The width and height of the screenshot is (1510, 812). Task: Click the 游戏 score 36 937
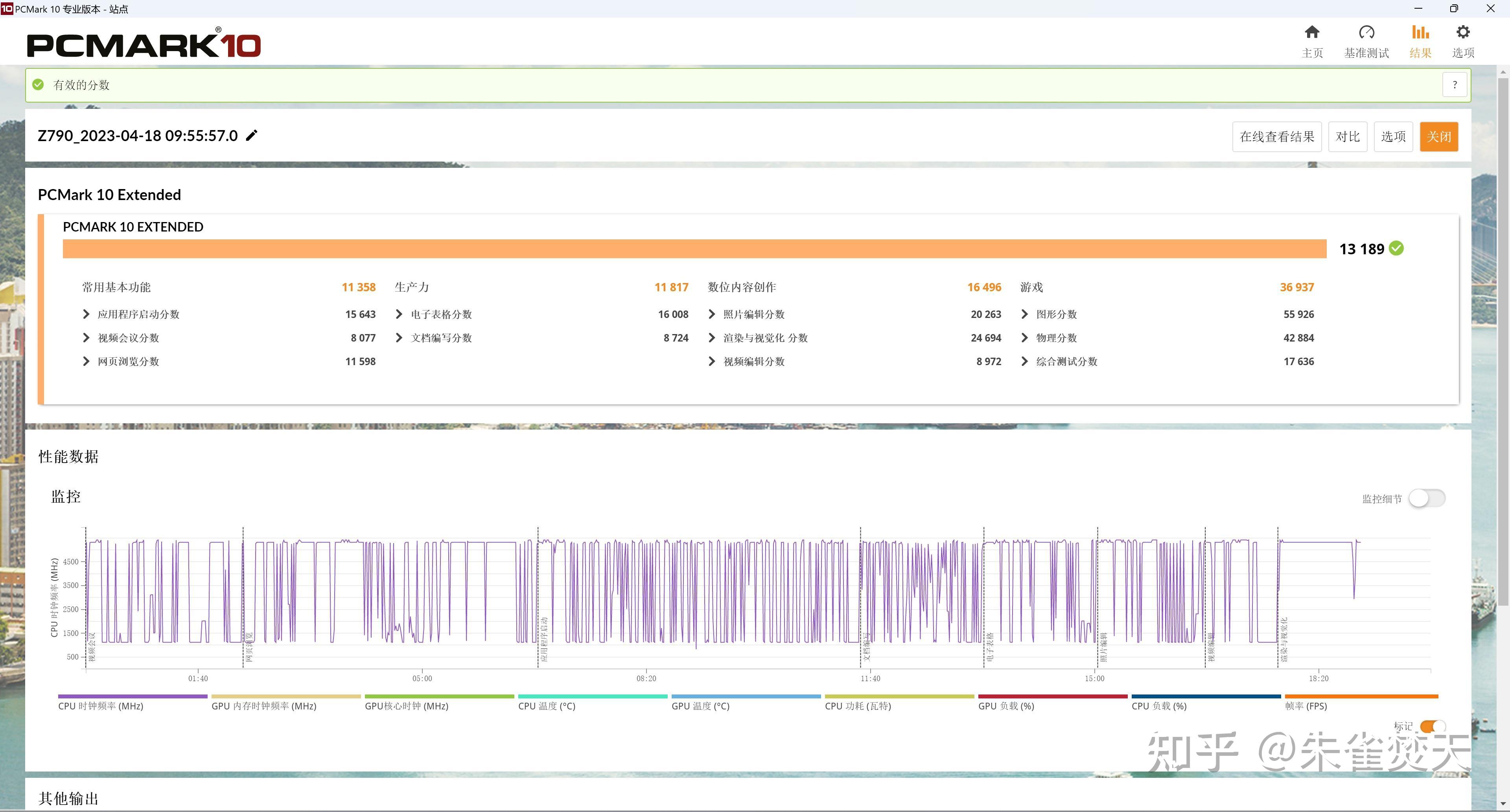point(1296,287)
